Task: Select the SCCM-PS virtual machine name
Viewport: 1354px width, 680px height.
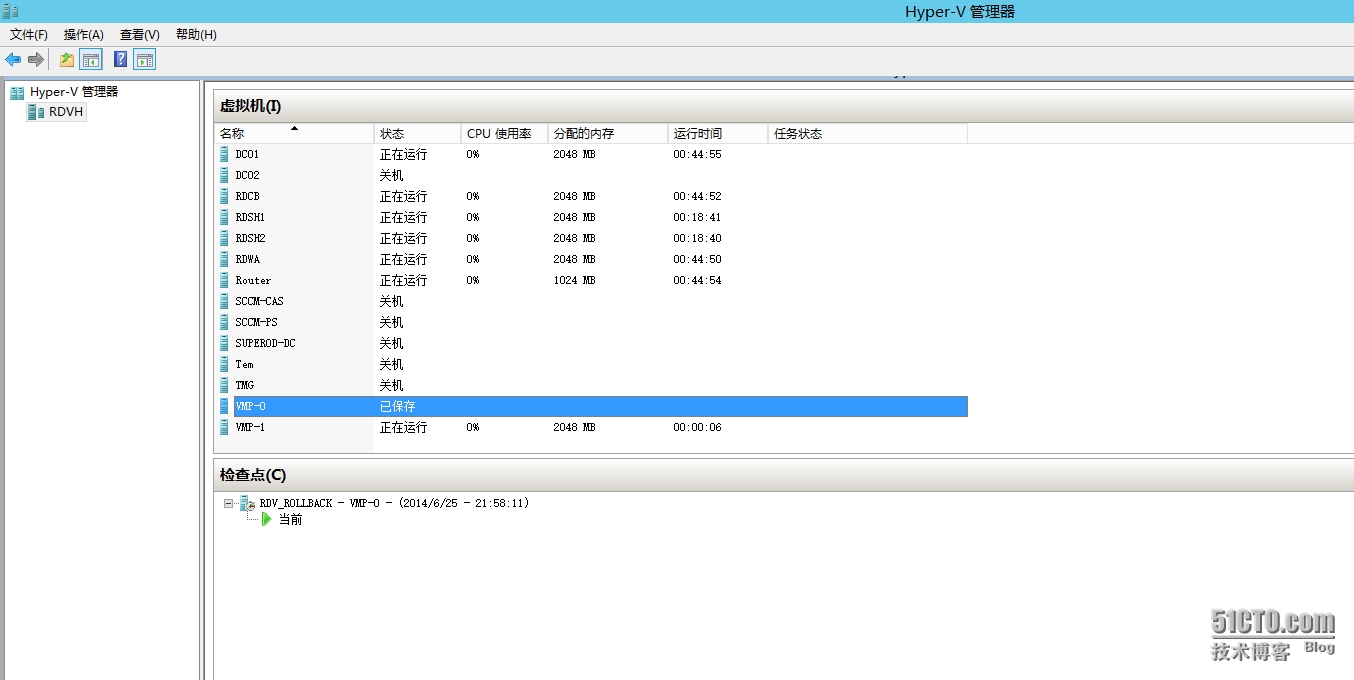Action: pos(256,322)
